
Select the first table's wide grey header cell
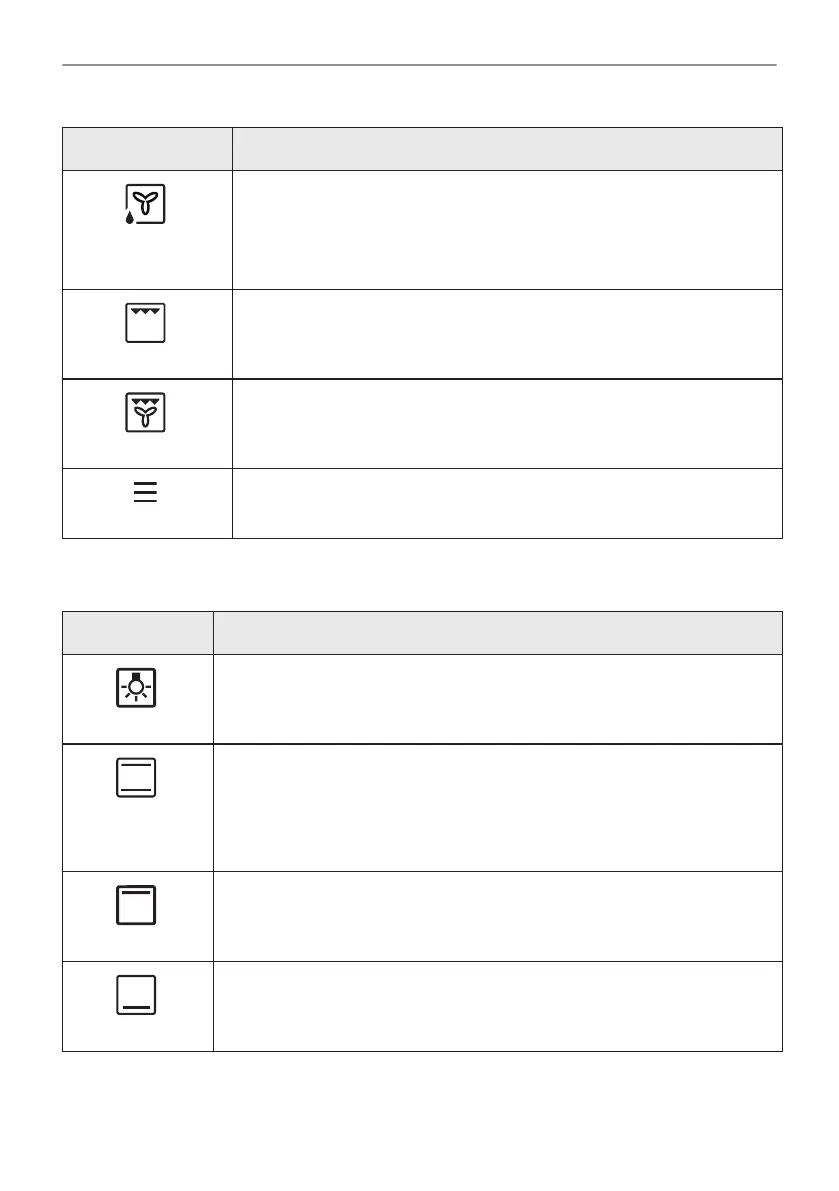coord(507,149)
